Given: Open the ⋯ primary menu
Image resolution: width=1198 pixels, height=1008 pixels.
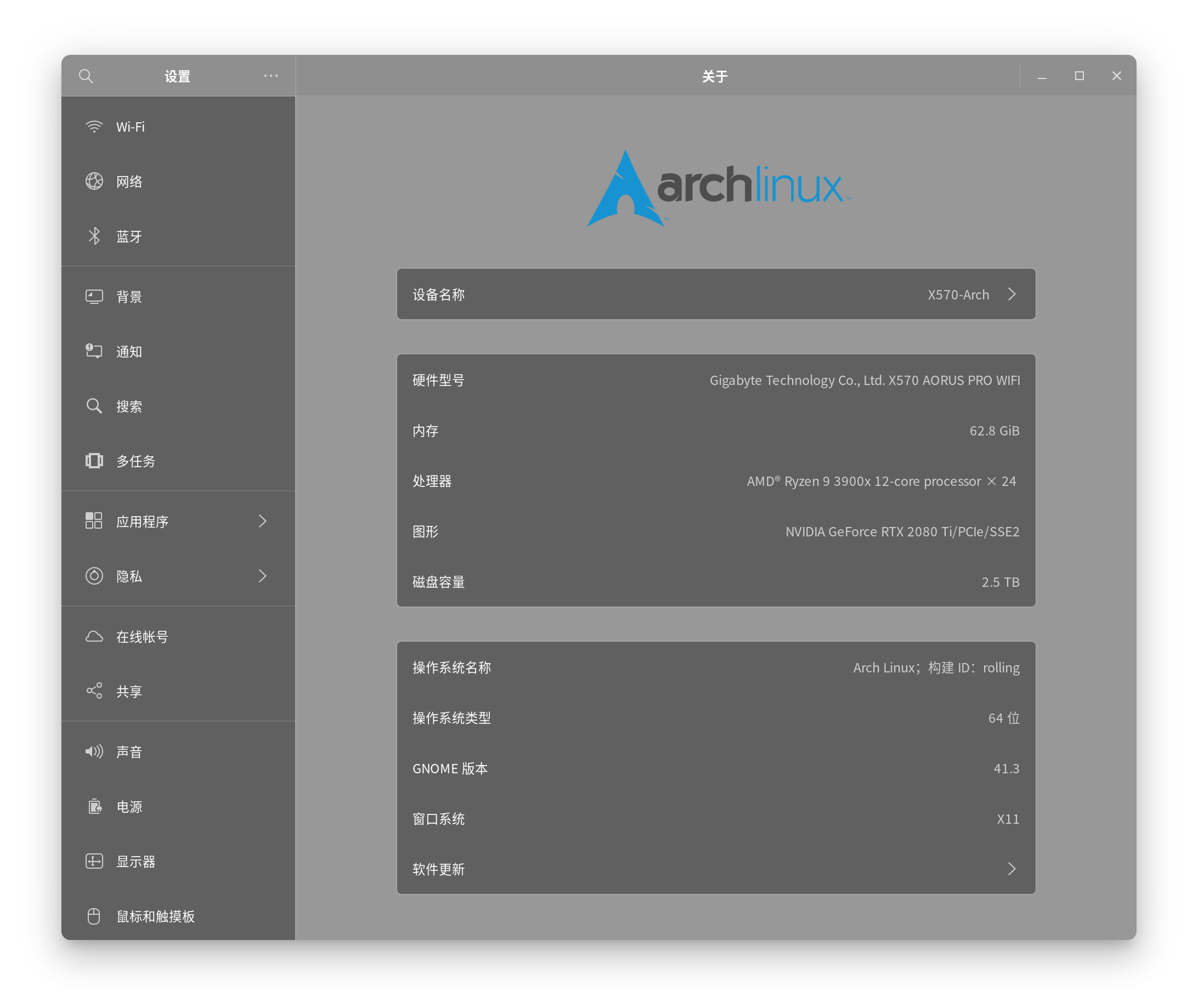Looking at the screenshot, I should coord(271,76).
